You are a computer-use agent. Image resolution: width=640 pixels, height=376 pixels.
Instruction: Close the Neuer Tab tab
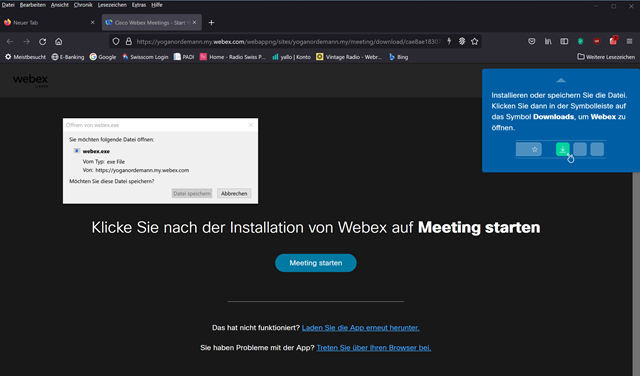tap(92, 22)
